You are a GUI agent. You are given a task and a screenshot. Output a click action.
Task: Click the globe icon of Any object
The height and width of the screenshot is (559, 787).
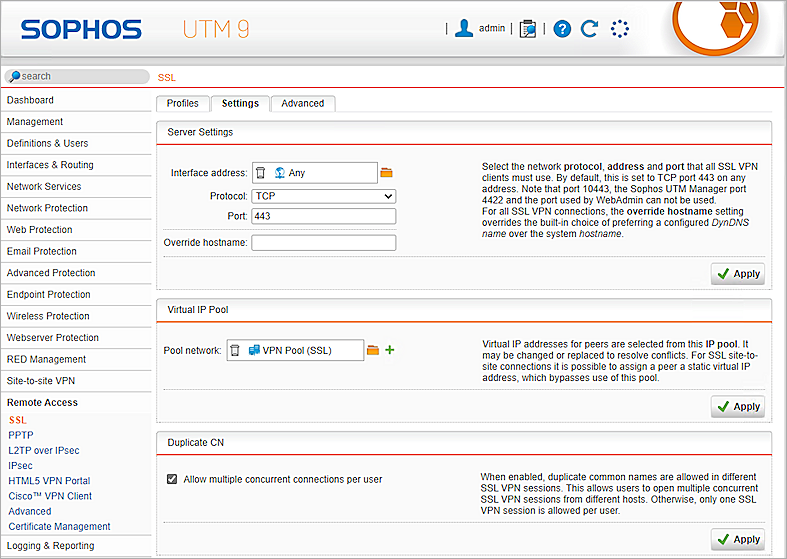point(280,173)
